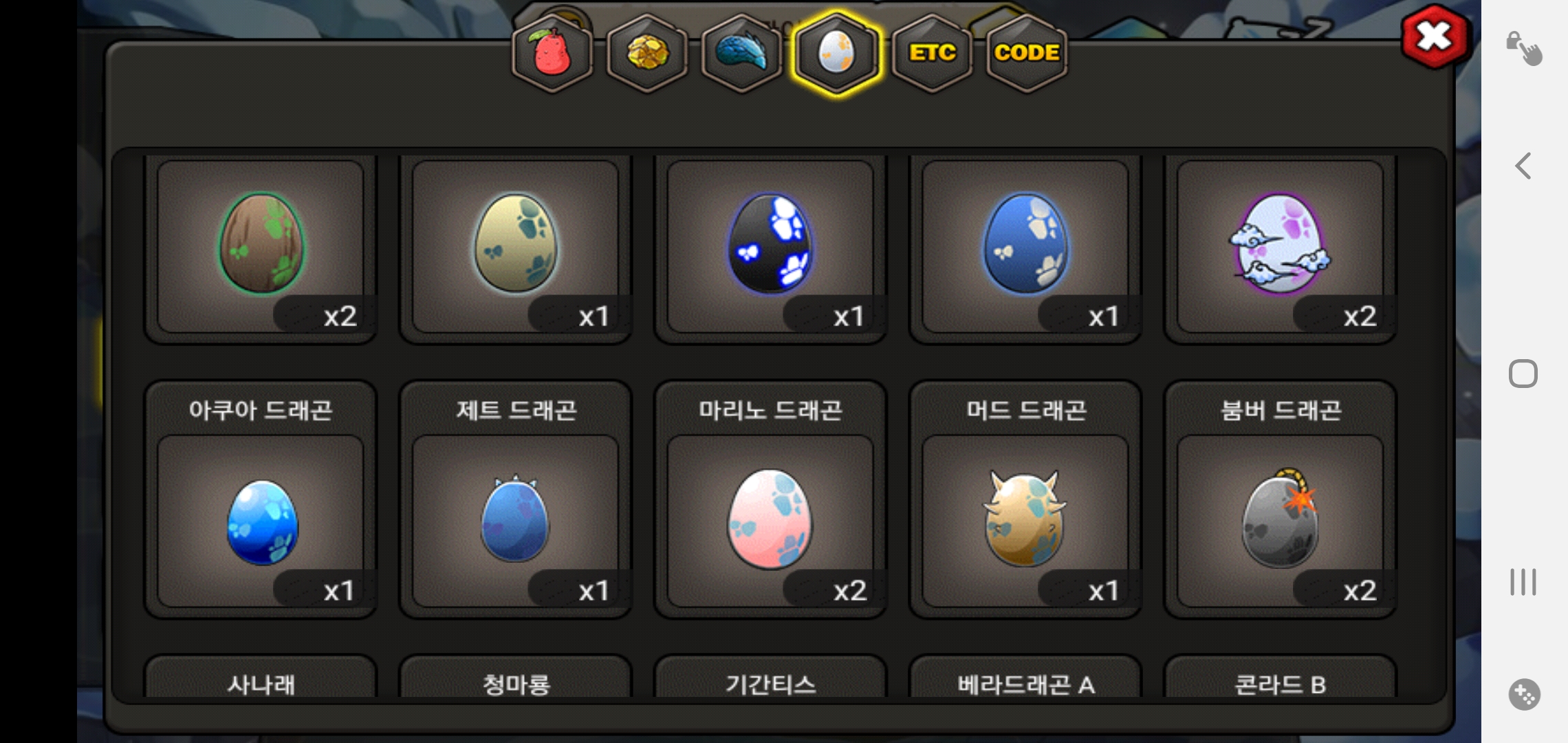1568x743 pixels.
Task: Tap the 베라드래곤 A egg label
Action: coord(1025,685)
